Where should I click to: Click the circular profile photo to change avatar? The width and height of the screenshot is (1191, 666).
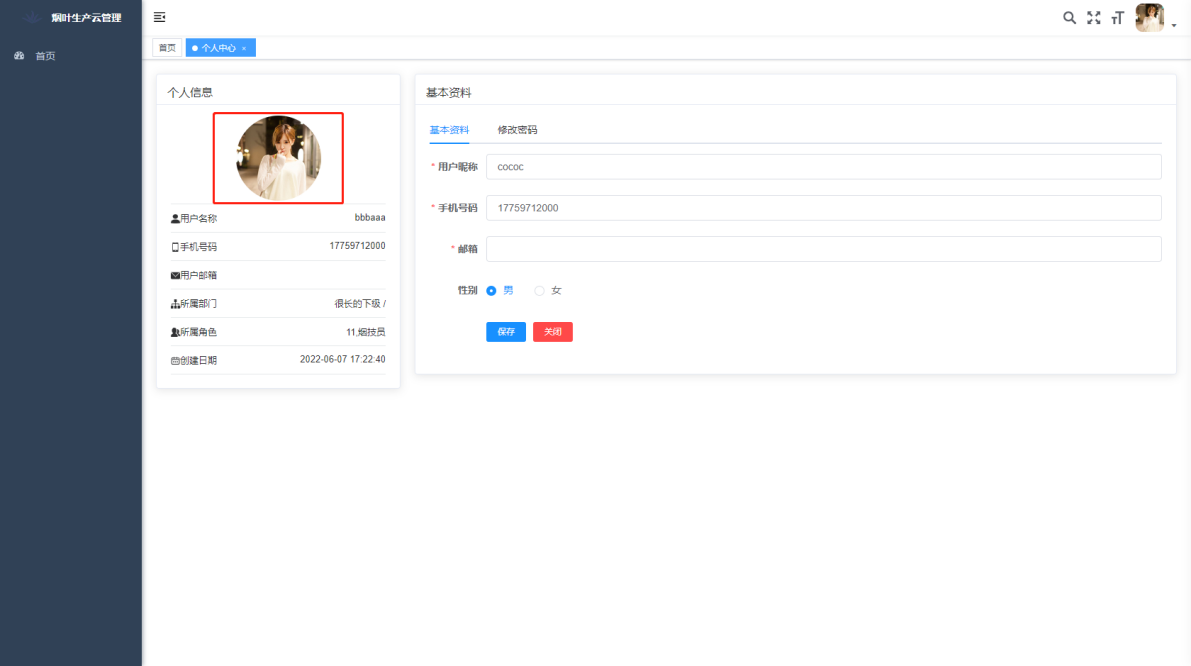278,158
